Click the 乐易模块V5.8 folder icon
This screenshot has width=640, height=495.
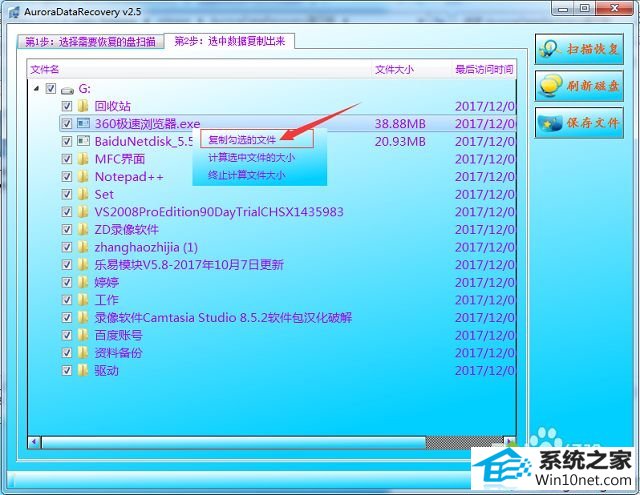[x=83, y=264]
